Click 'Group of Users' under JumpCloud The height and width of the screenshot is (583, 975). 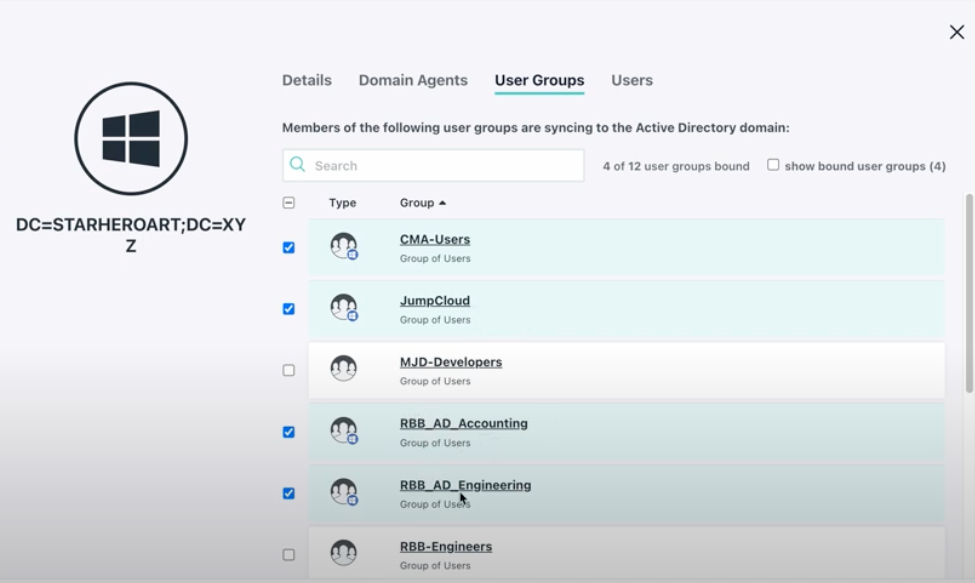[x=435, y=320]
